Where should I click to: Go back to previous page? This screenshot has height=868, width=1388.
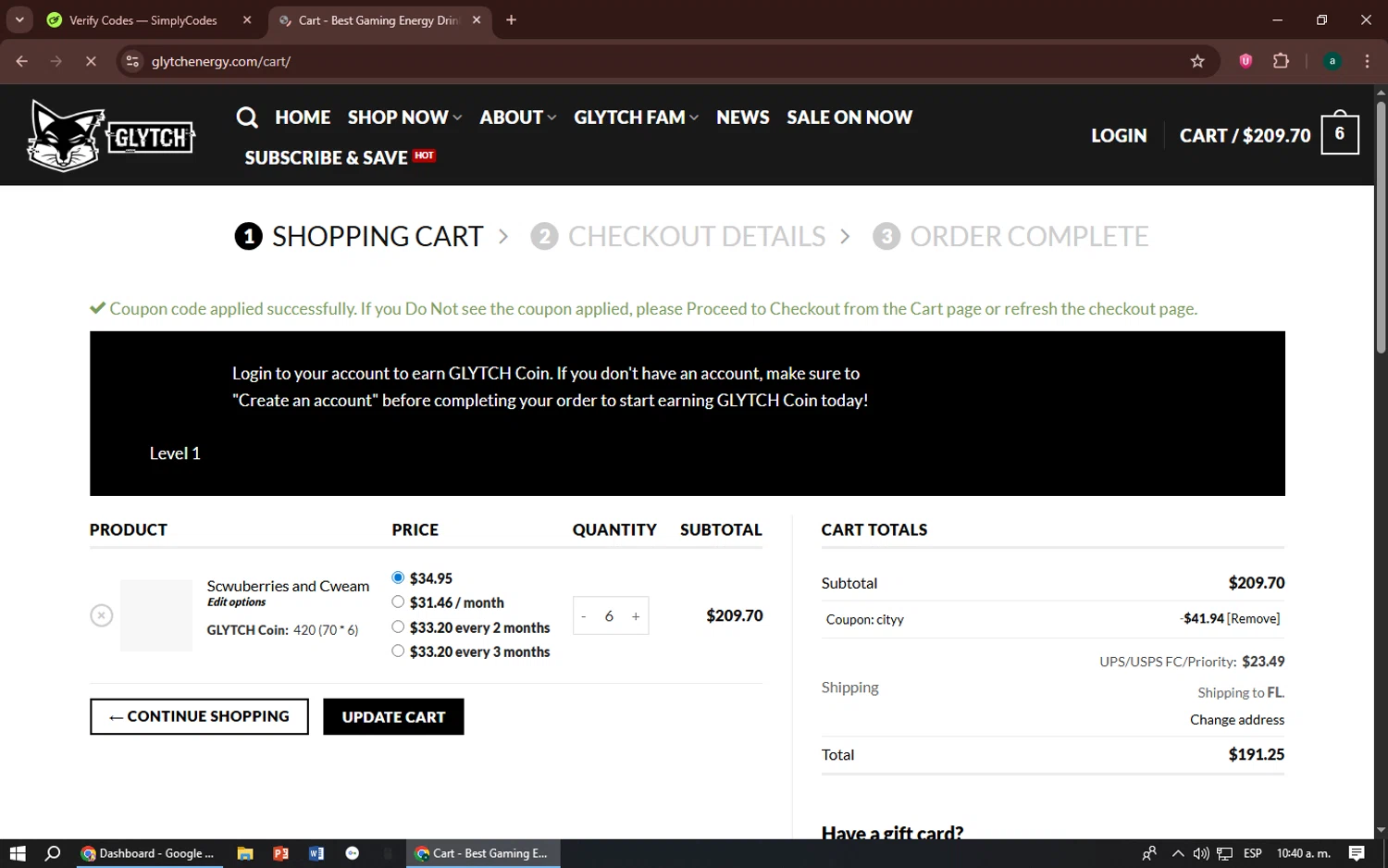(22, 61)
